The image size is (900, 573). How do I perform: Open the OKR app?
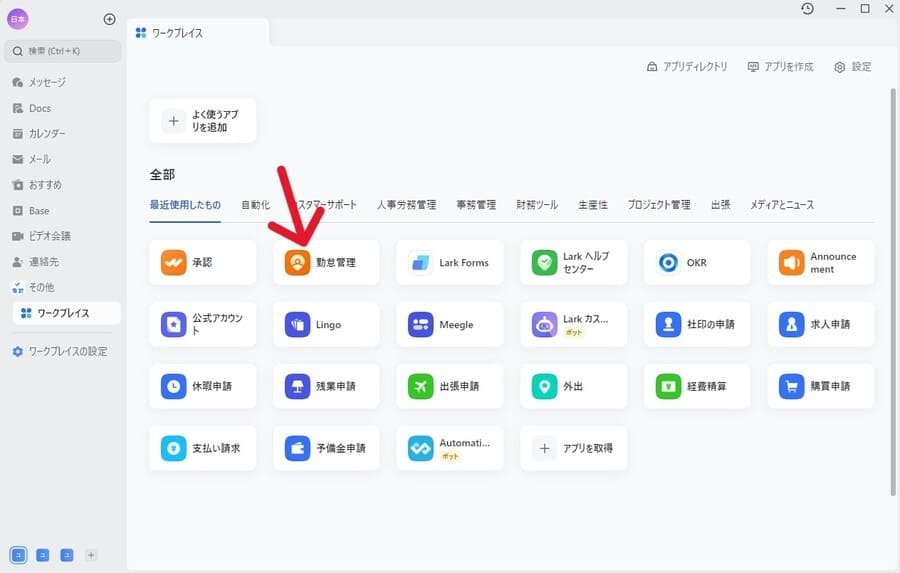click(697, 262)
